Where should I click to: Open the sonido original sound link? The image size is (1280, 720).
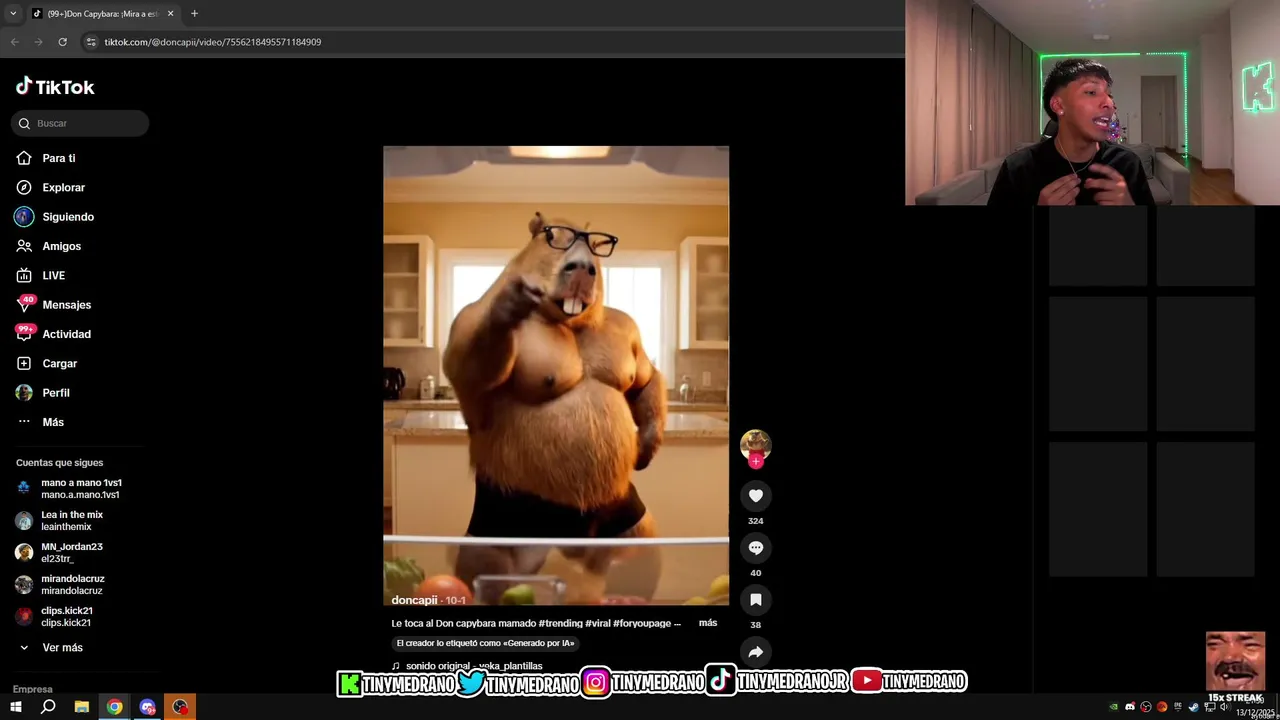467,666
